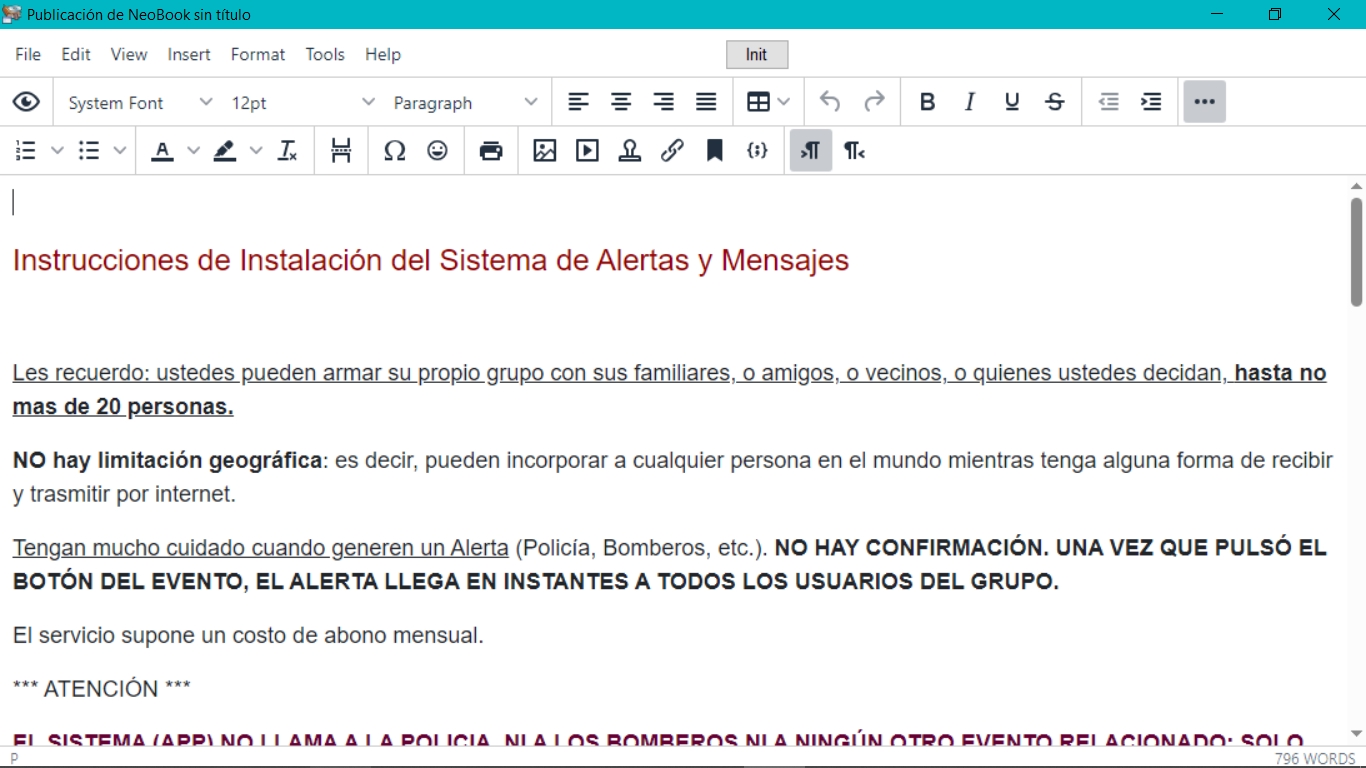The image size is (1366, 768).
Task: Insert a hyperlink
Action: (x=672, y=151)
